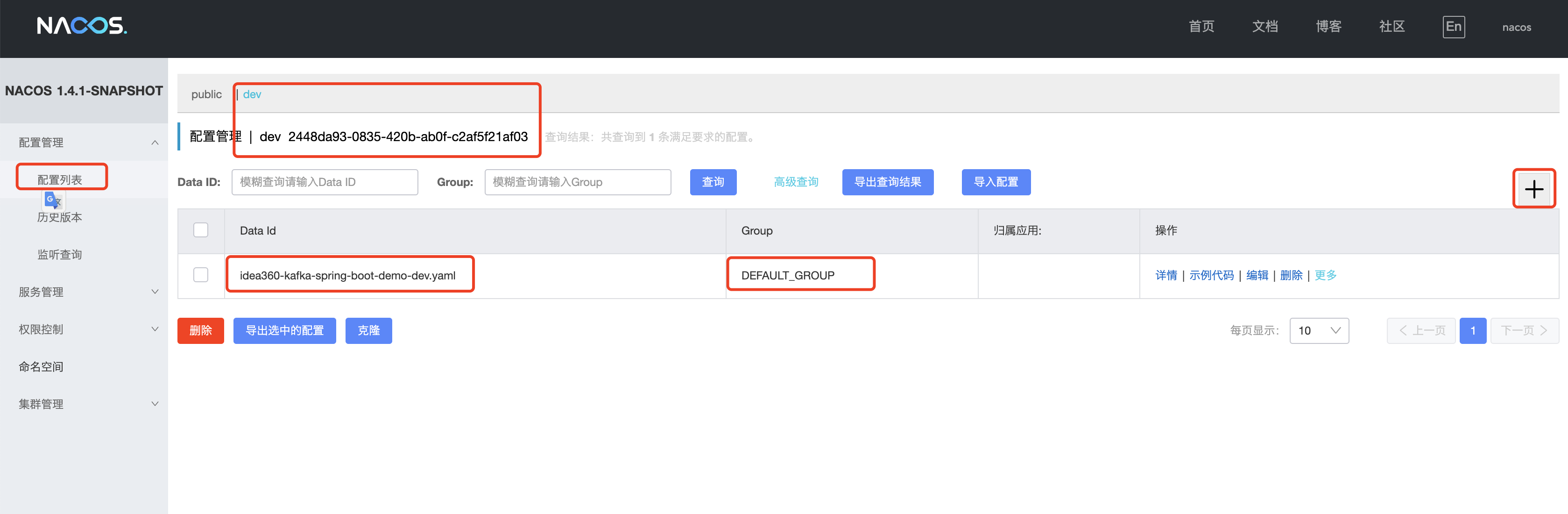Open the per-page count dropdown showing 10

pos(1319,331)
